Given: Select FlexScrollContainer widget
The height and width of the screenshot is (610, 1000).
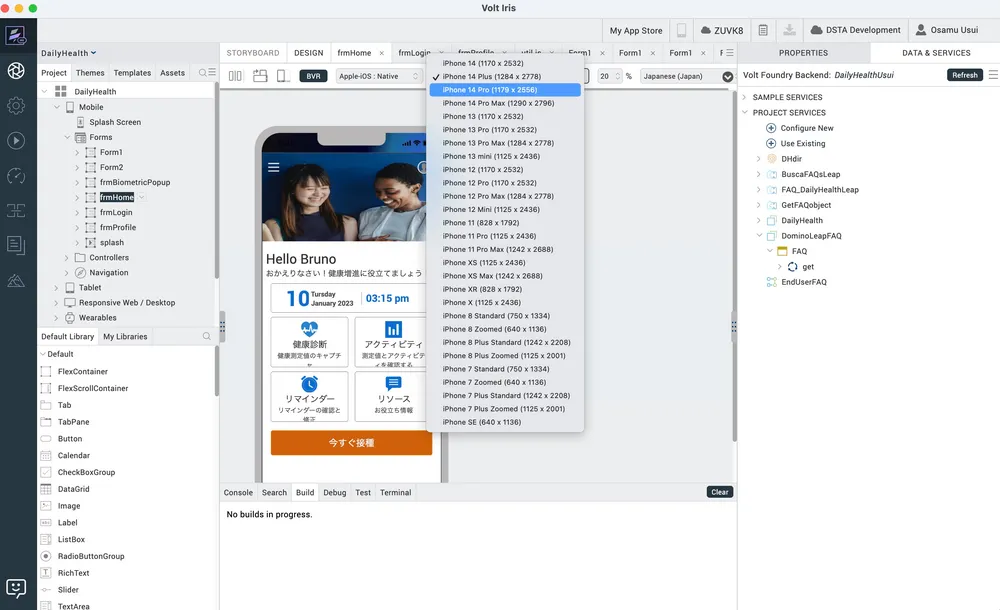Looking at the screenshot, I should tap(92, 388).
